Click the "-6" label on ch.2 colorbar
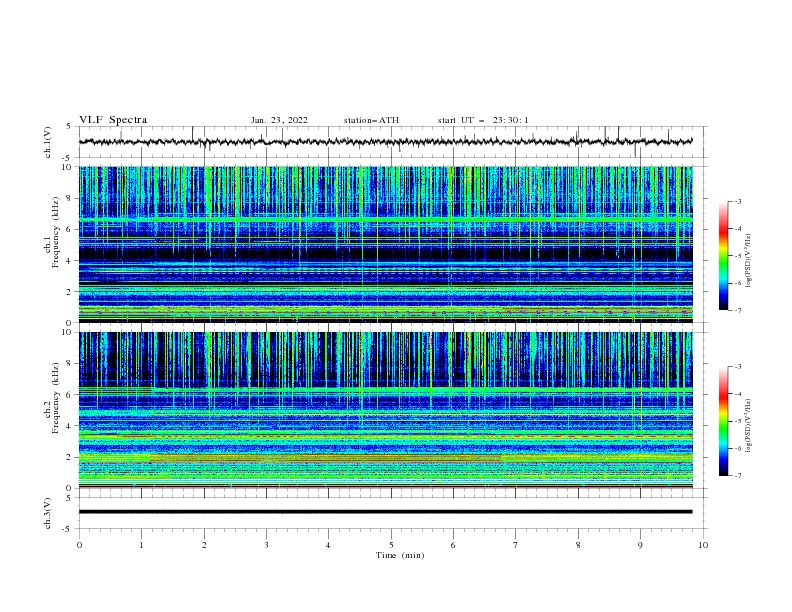The width and height of the screenshot is (792, 612). click(x=738, y=448)
